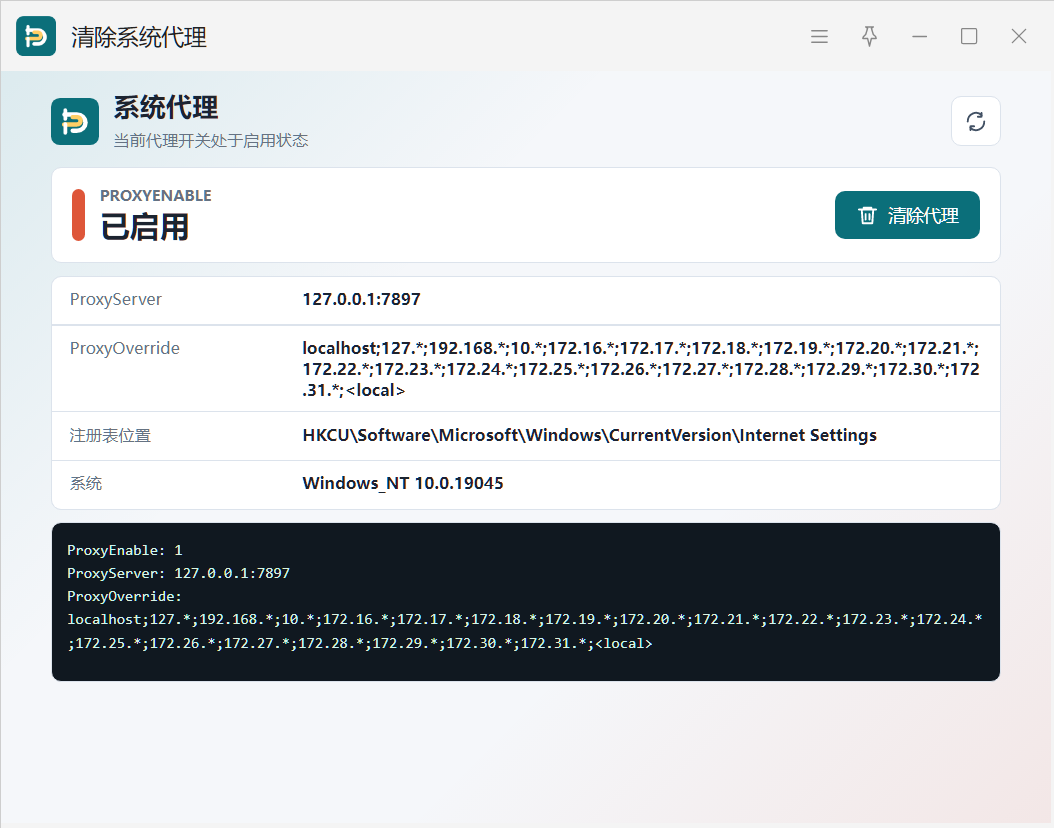Pin the window with the pushpin icon
This screenshot has height=828, width=1054.
(869, 36)
